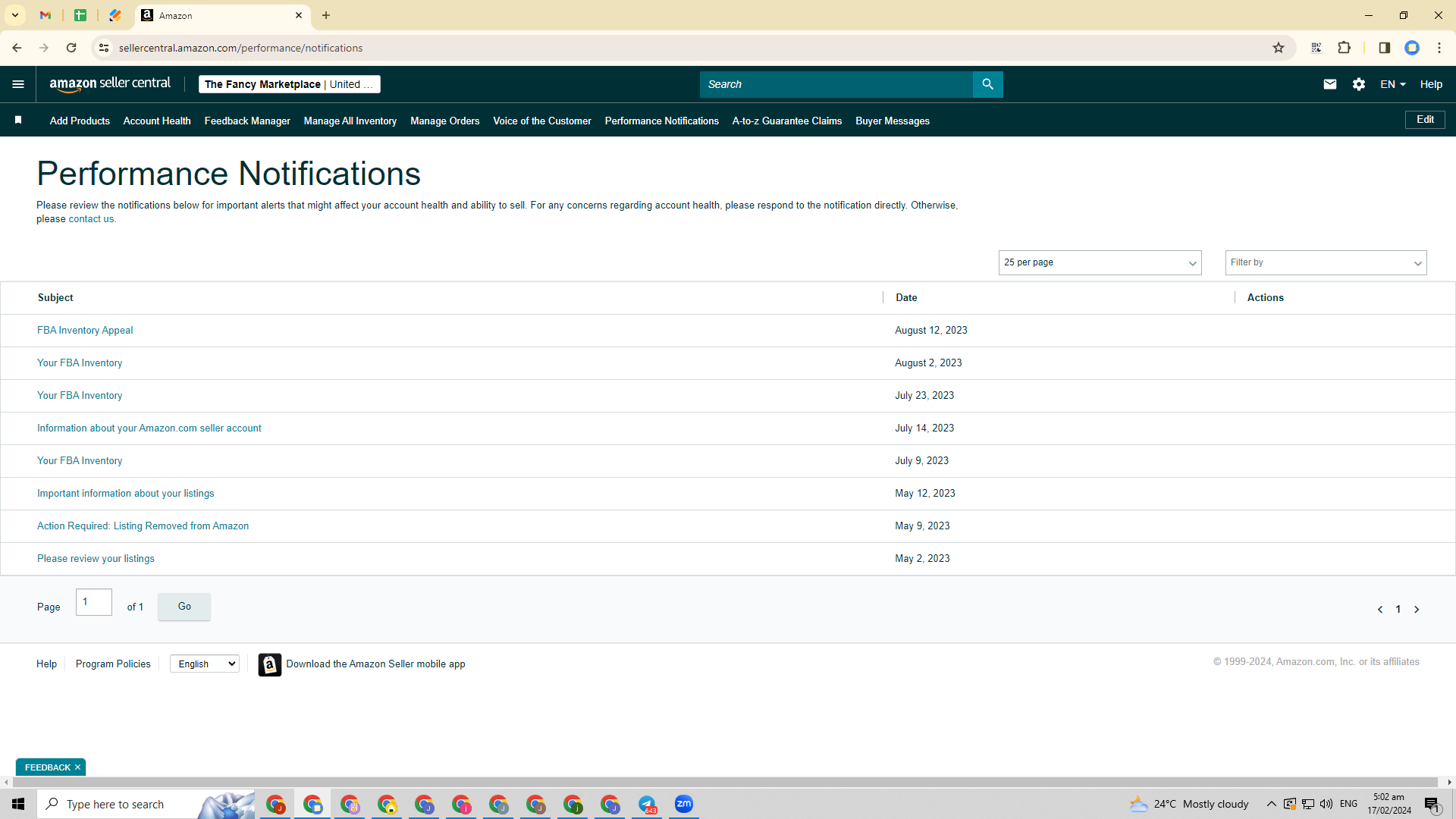The height and width of the screenshot is (819, 1456).
Task: Click the contact us link
Action: (x=91, y=219)
